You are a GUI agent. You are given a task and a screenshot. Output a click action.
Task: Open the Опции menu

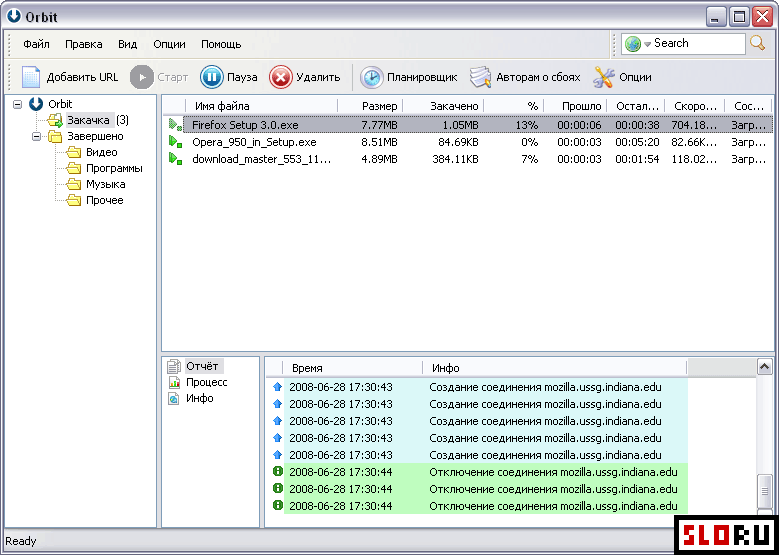[169, 44]
